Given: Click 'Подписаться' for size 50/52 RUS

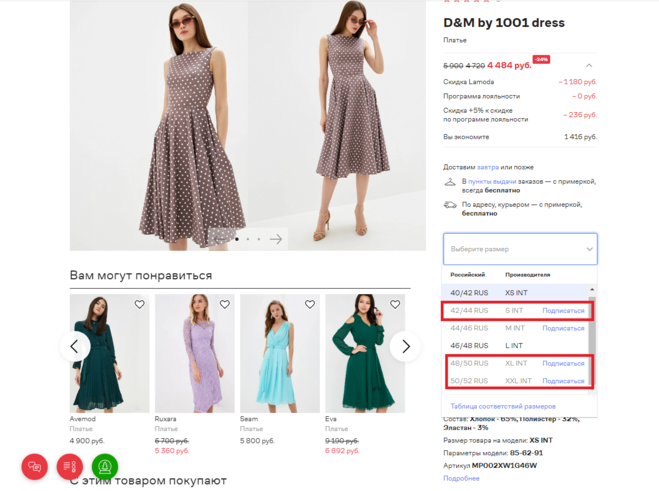Looking at the screenshot, I should (563, 381).
